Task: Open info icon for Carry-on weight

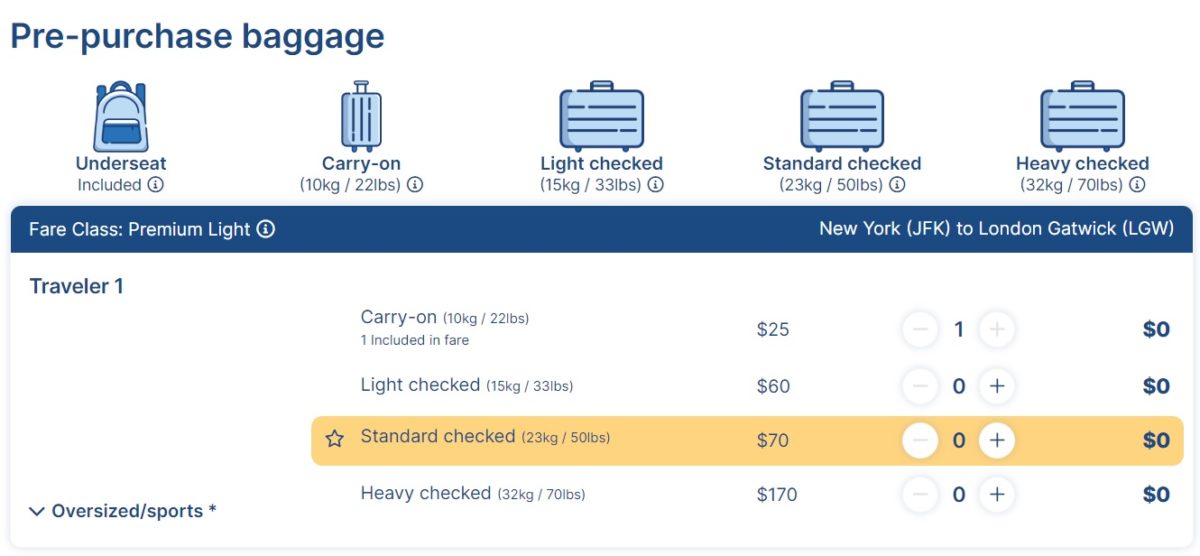Action: click(x=415, y=185)
